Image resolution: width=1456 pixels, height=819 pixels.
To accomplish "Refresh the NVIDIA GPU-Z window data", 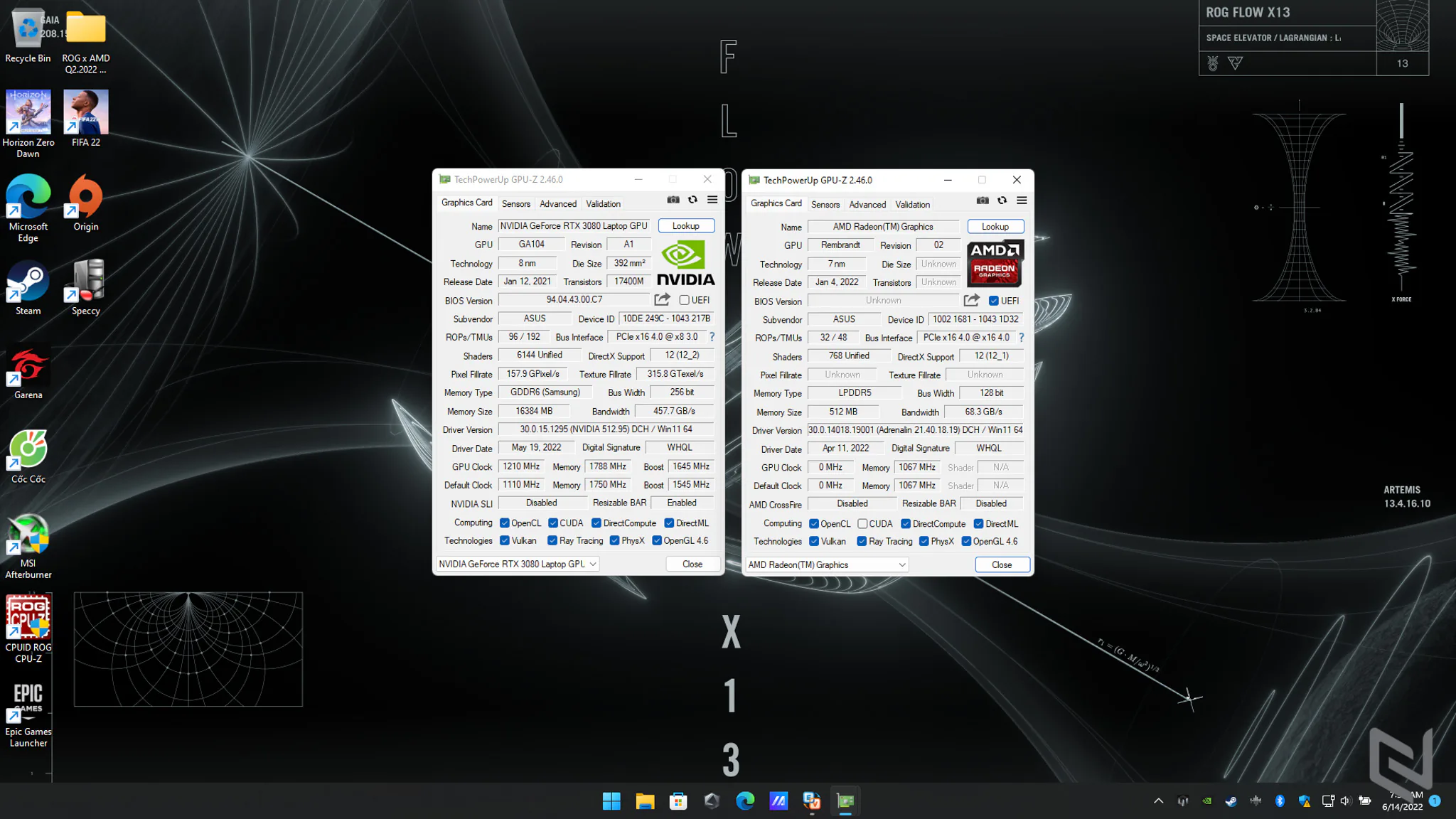I will (692, 200).
